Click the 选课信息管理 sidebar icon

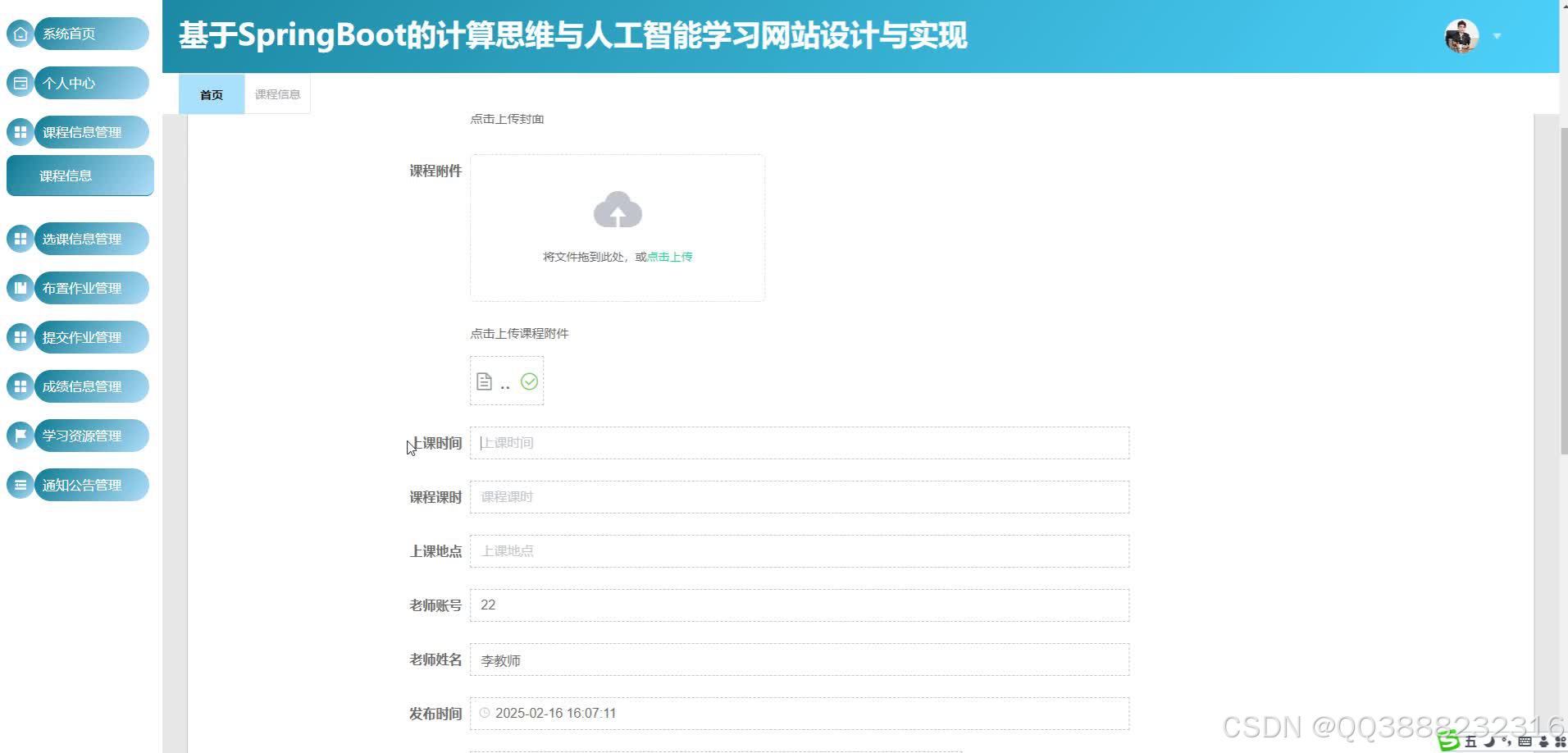(20, 239)
